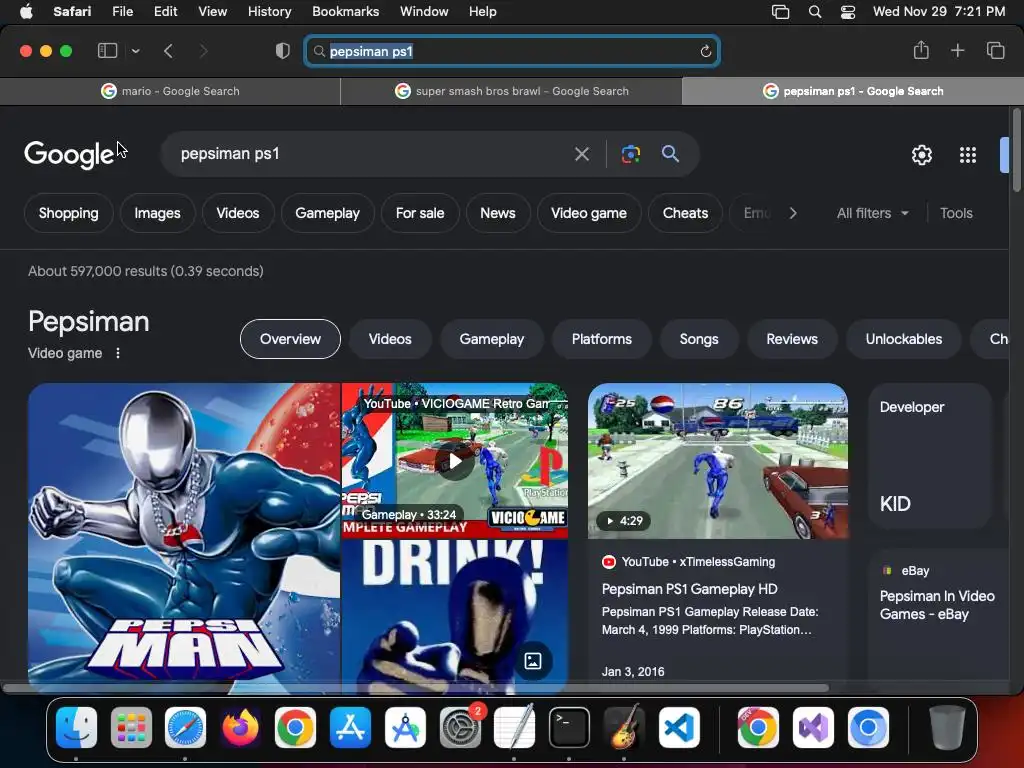Open Finder from the Dock

click(x=76, y=728)
